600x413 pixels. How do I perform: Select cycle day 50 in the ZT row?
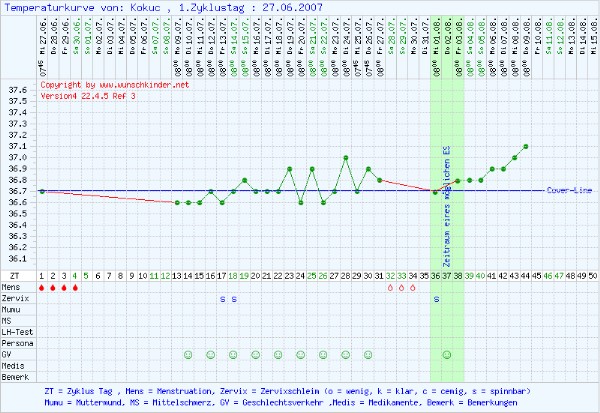click(594, 275)
